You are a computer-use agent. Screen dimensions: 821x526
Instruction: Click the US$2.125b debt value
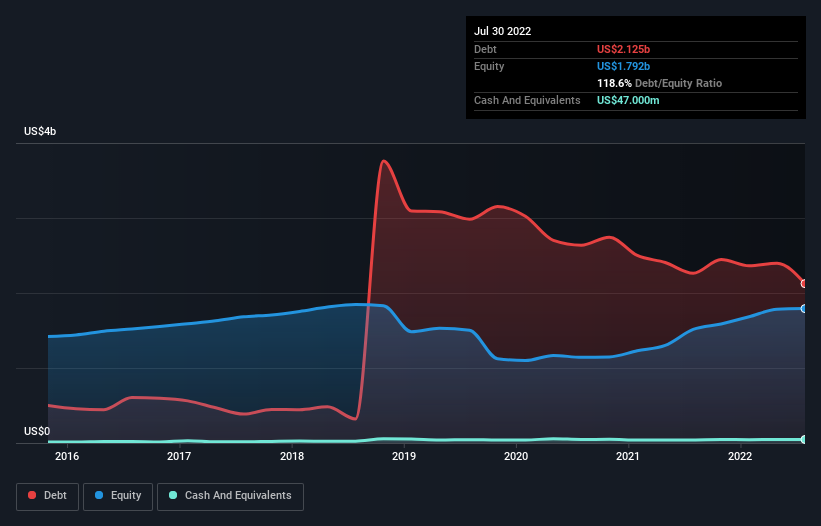pyautogui.click(x=623, y=49)
